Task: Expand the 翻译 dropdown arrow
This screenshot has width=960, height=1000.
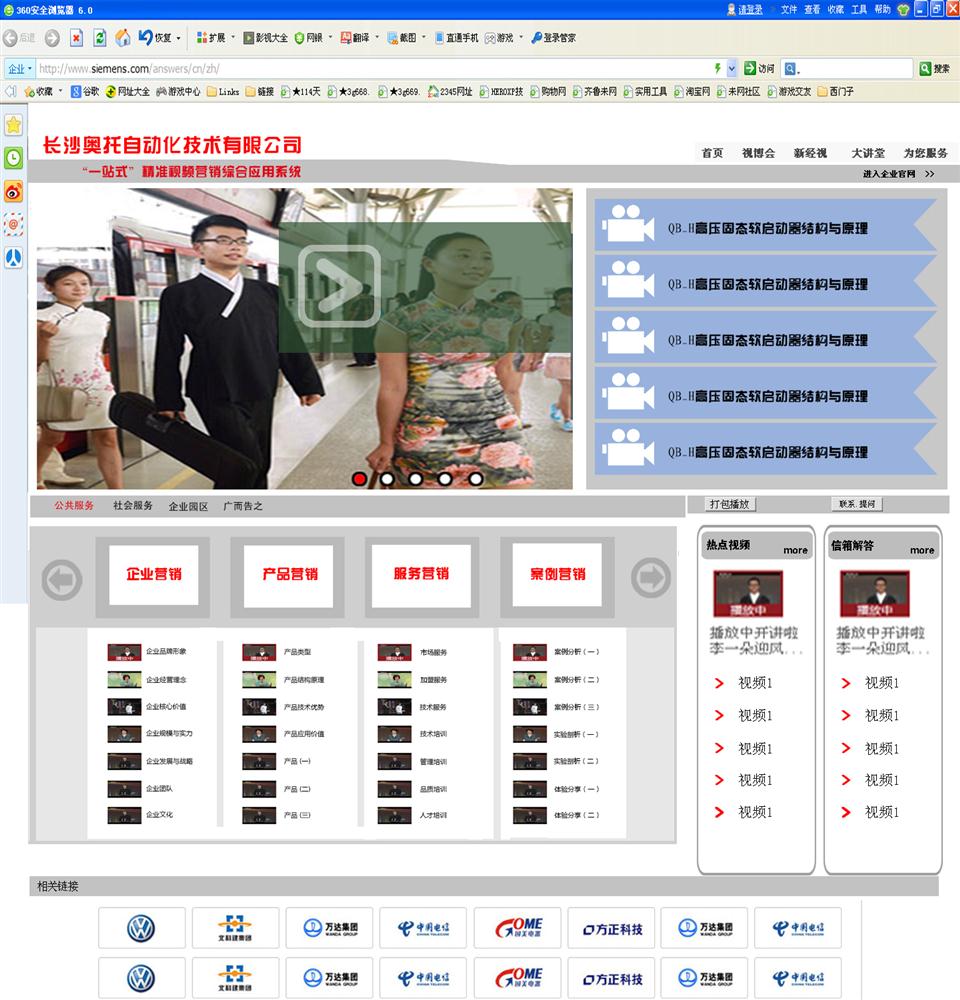Action: click(x=376, y=38)
